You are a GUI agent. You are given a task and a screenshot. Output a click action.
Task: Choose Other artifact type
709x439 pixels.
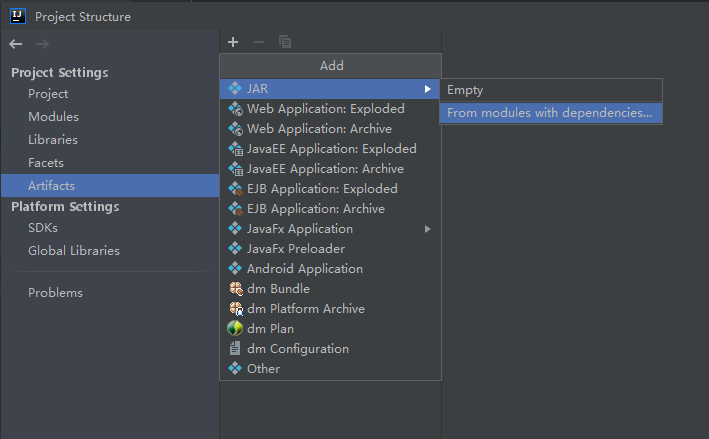pyautogui.click(x=330, y=368)
